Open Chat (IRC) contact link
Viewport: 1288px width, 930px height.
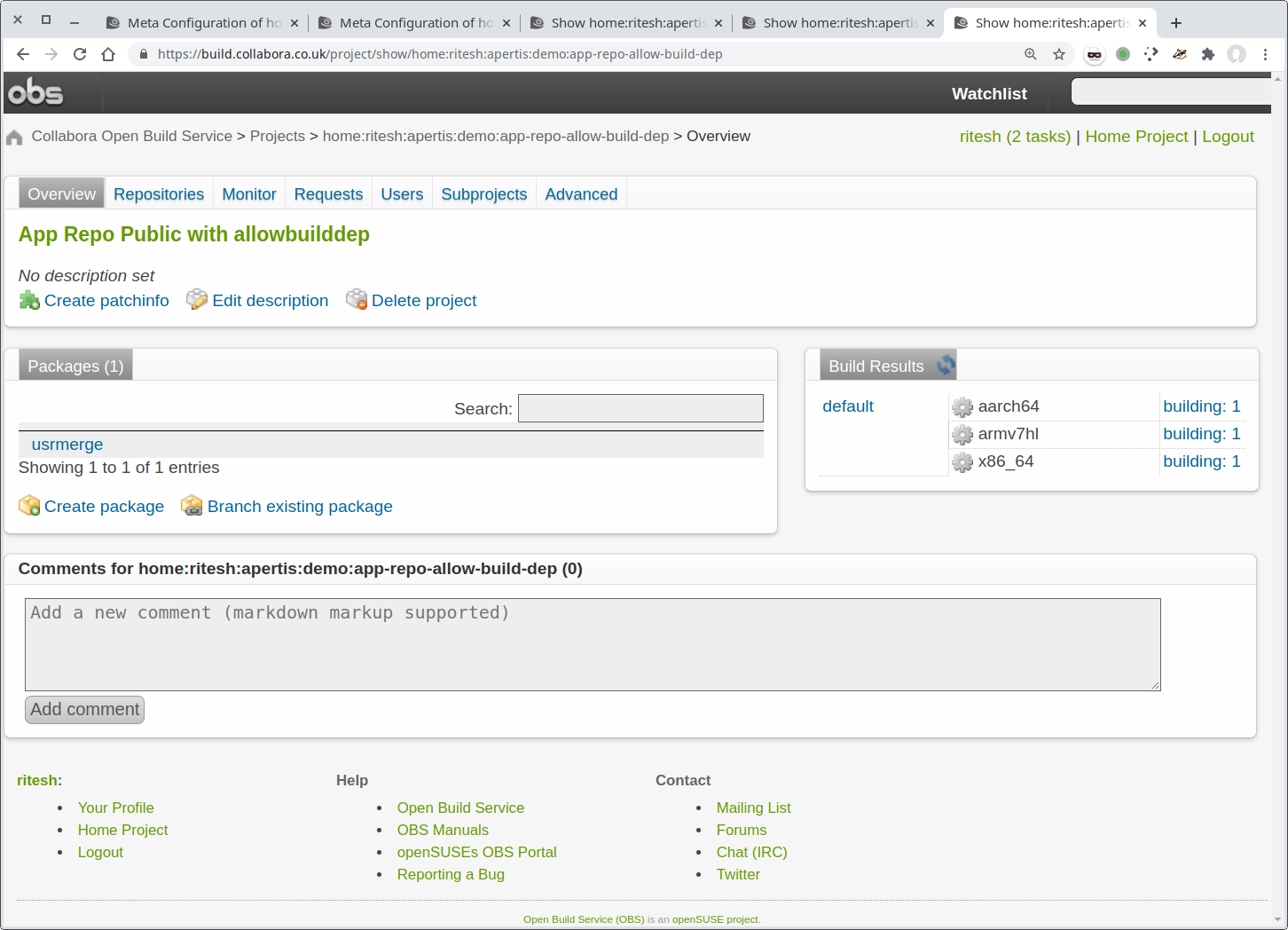coord(751,852)
